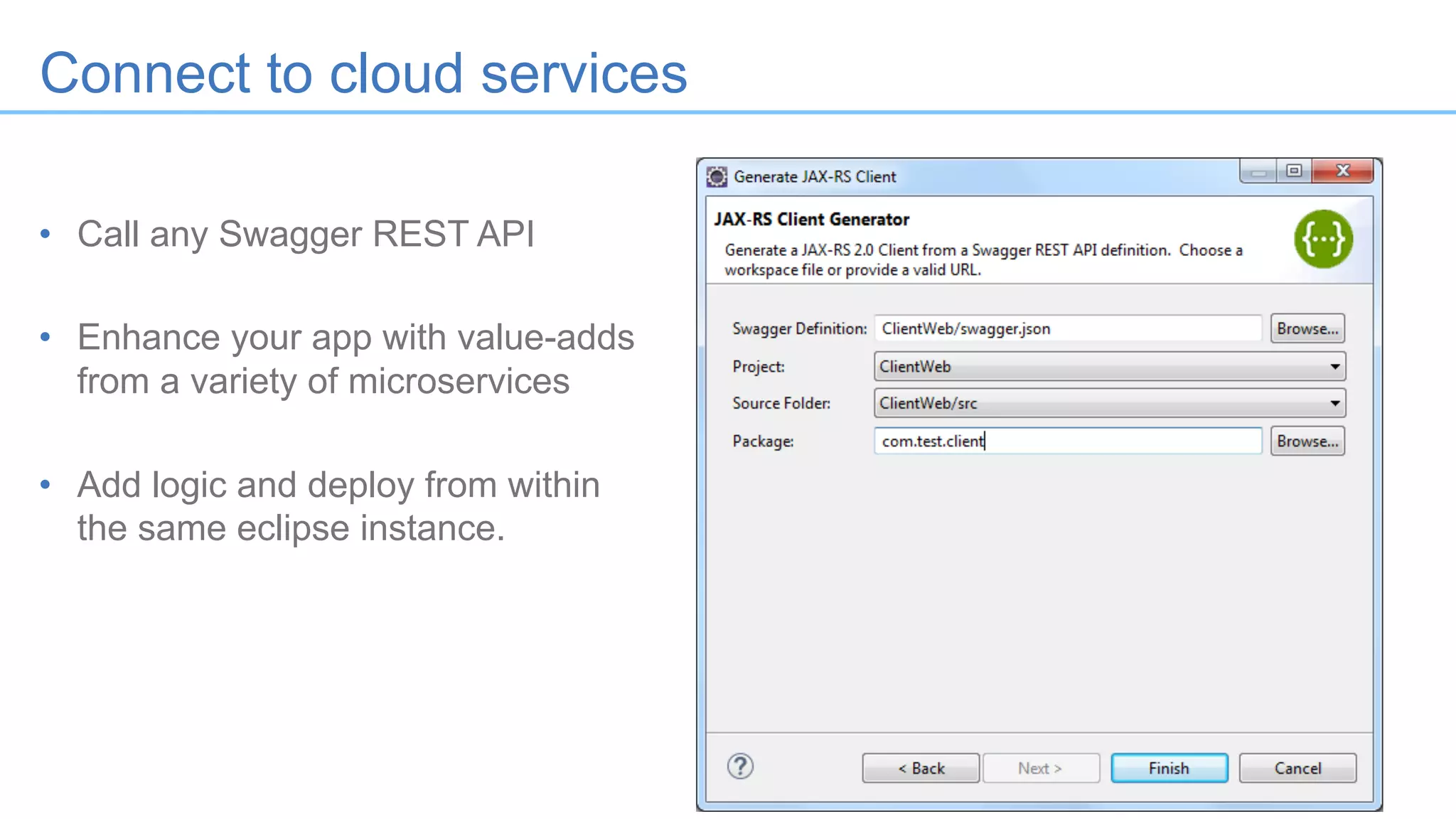Cancel the JAX-RS Client wizard
Viewport: 1456px width, 819px height.
click(1297, 768)
